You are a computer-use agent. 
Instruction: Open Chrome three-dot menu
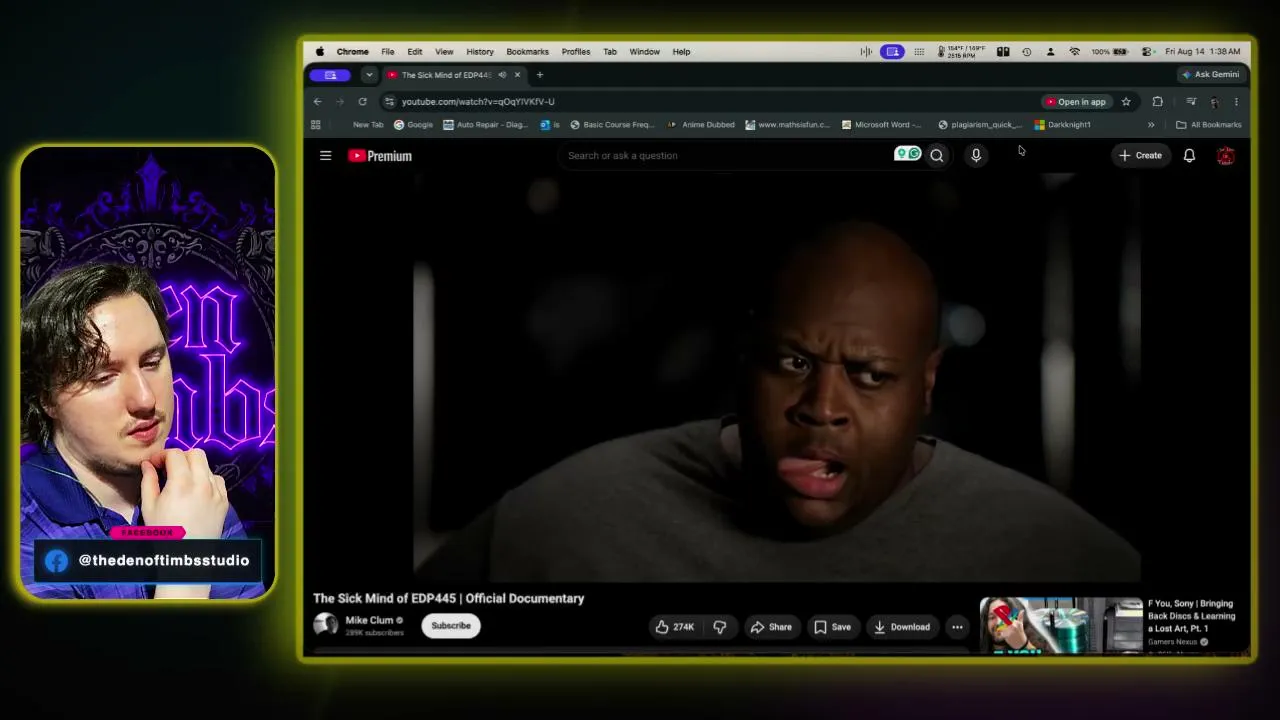pos(1236,101)
